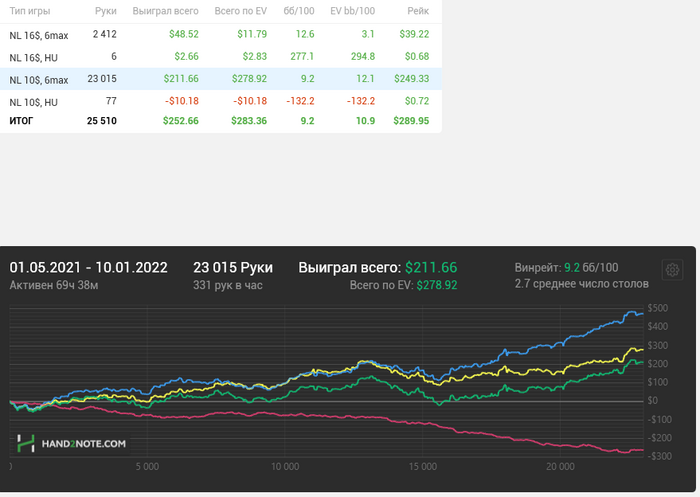Click the Рейк column header

pos(419,10)
